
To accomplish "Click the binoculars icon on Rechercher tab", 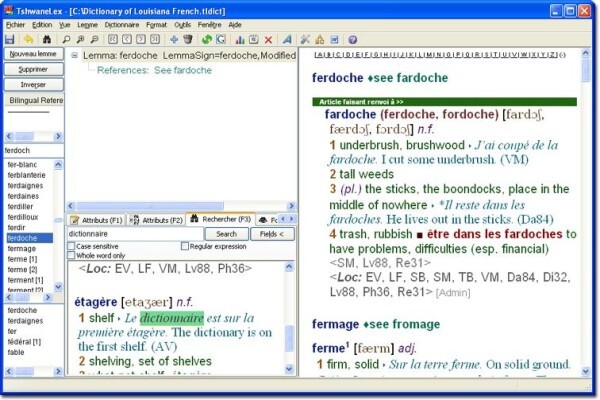I will pyautogui.click(x=194, y=219).
